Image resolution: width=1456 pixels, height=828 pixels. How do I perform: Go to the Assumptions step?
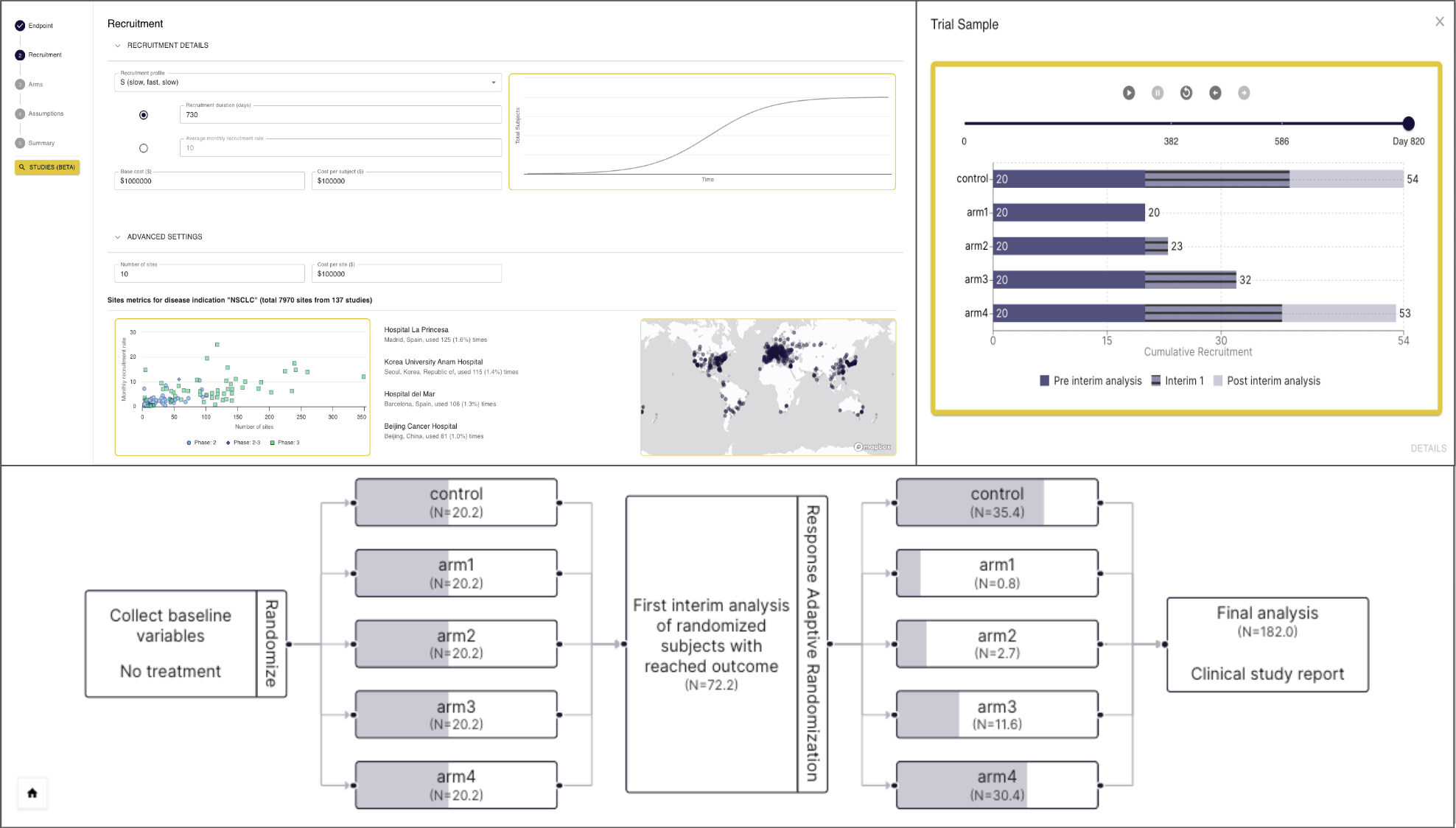45,113
